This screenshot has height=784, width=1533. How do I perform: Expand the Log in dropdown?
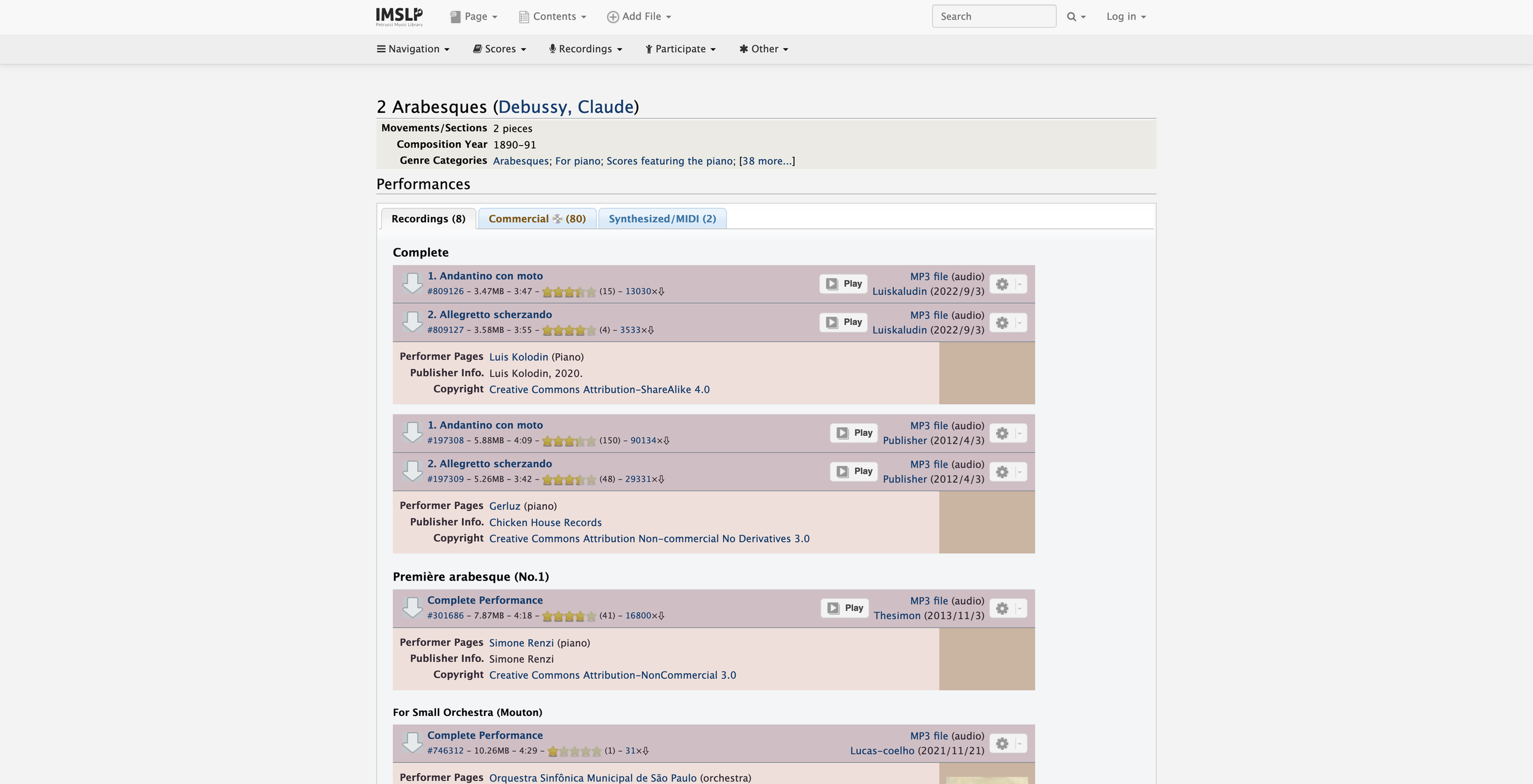point(1126,17)
